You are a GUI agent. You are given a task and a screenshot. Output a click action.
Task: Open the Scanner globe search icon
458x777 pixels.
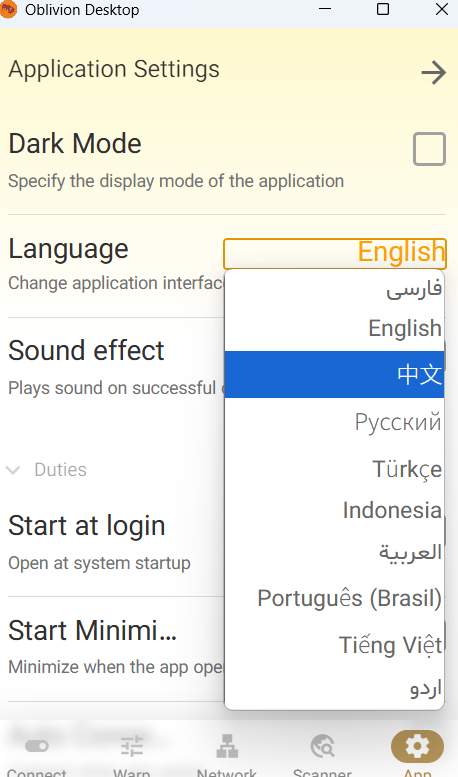322,746
